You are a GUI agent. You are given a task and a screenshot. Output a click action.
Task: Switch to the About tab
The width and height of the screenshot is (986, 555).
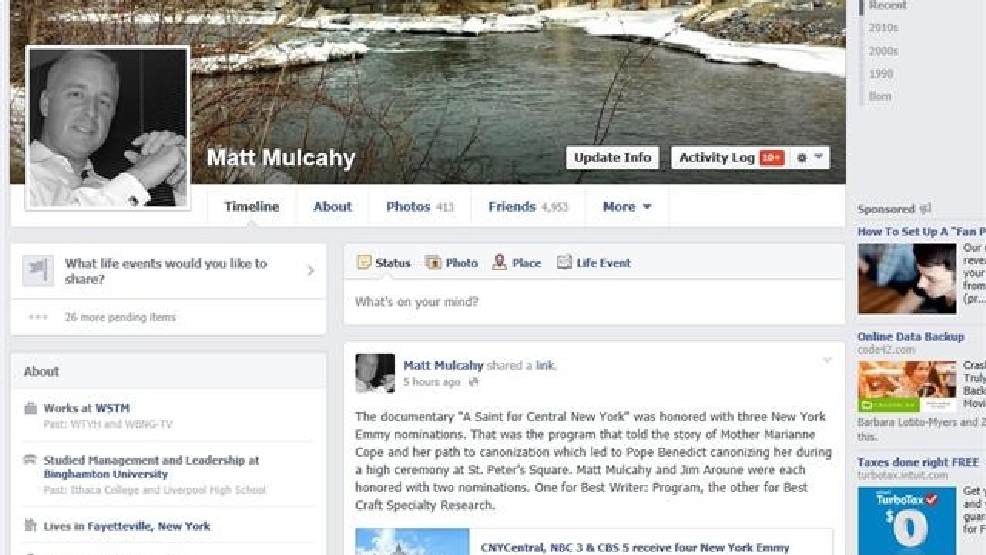tap(333, 206)
